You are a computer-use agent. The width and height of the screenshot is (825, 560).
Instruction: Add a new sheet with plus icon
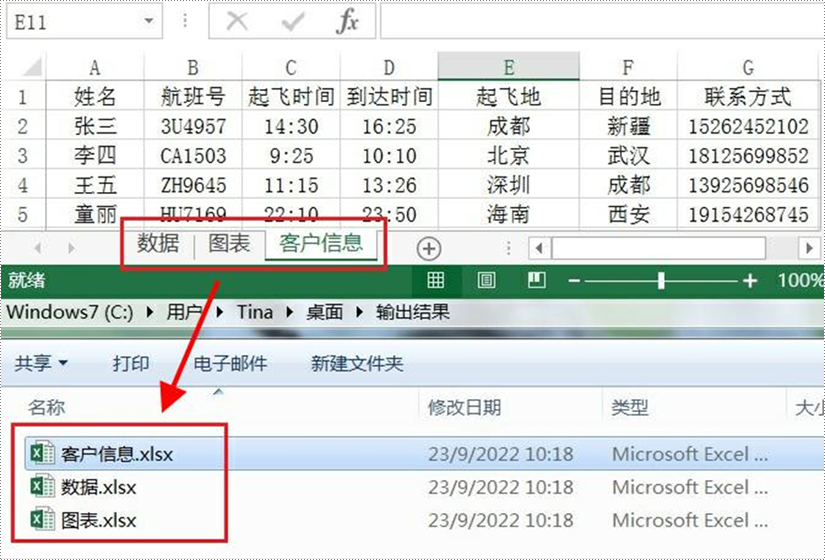[429, 248]
